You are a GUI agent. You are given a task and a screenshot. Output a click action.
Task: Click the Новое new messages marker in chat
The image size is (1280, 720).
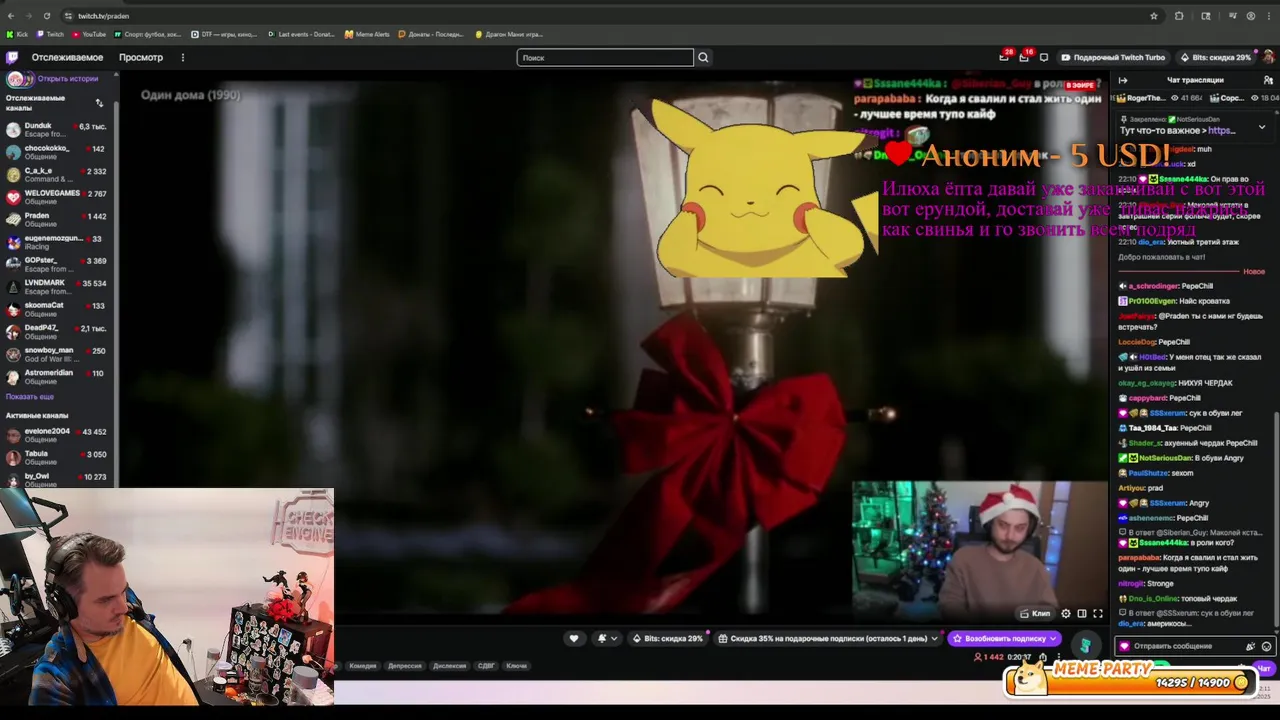(x=1254, y=272)
